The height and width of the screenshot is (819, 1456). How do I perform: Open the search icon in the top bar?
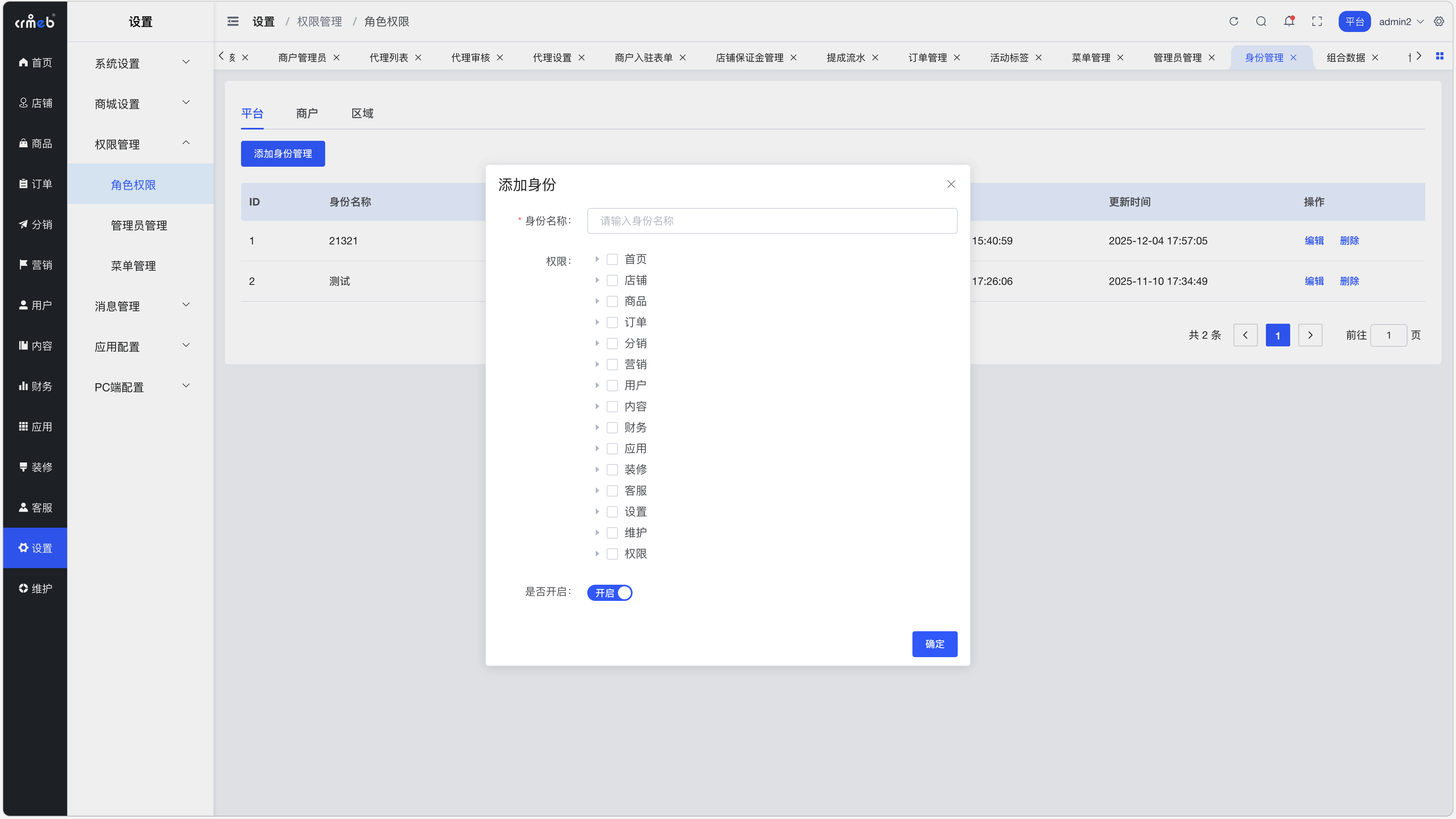click(1261, 21)
